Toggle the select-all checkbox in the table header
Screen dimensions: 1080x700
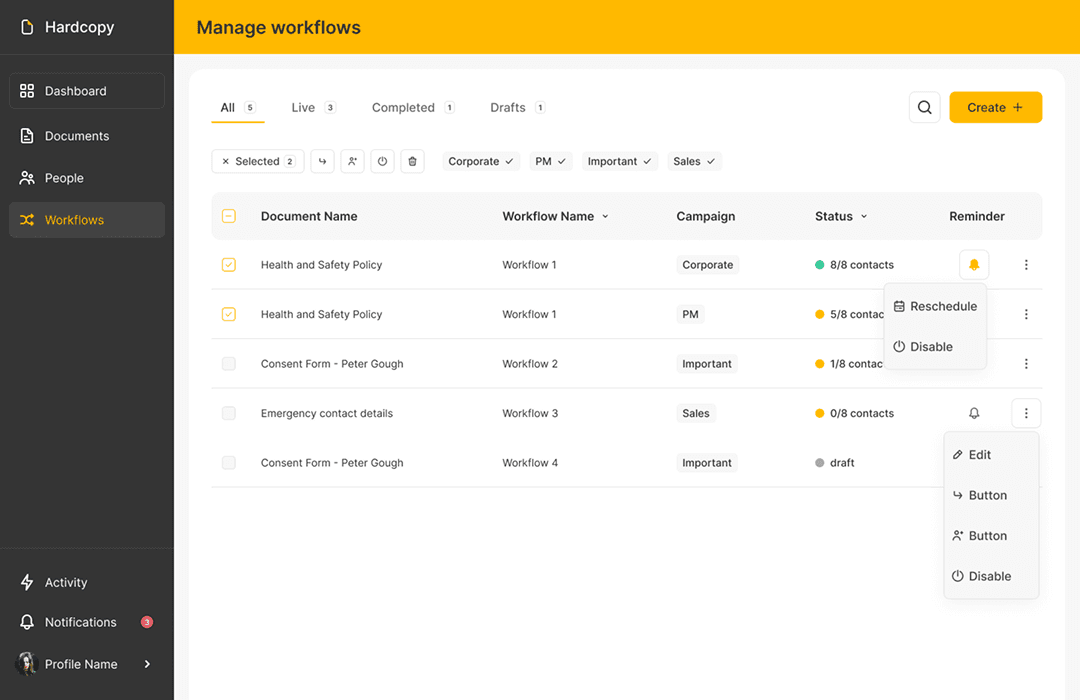point(229,216)
